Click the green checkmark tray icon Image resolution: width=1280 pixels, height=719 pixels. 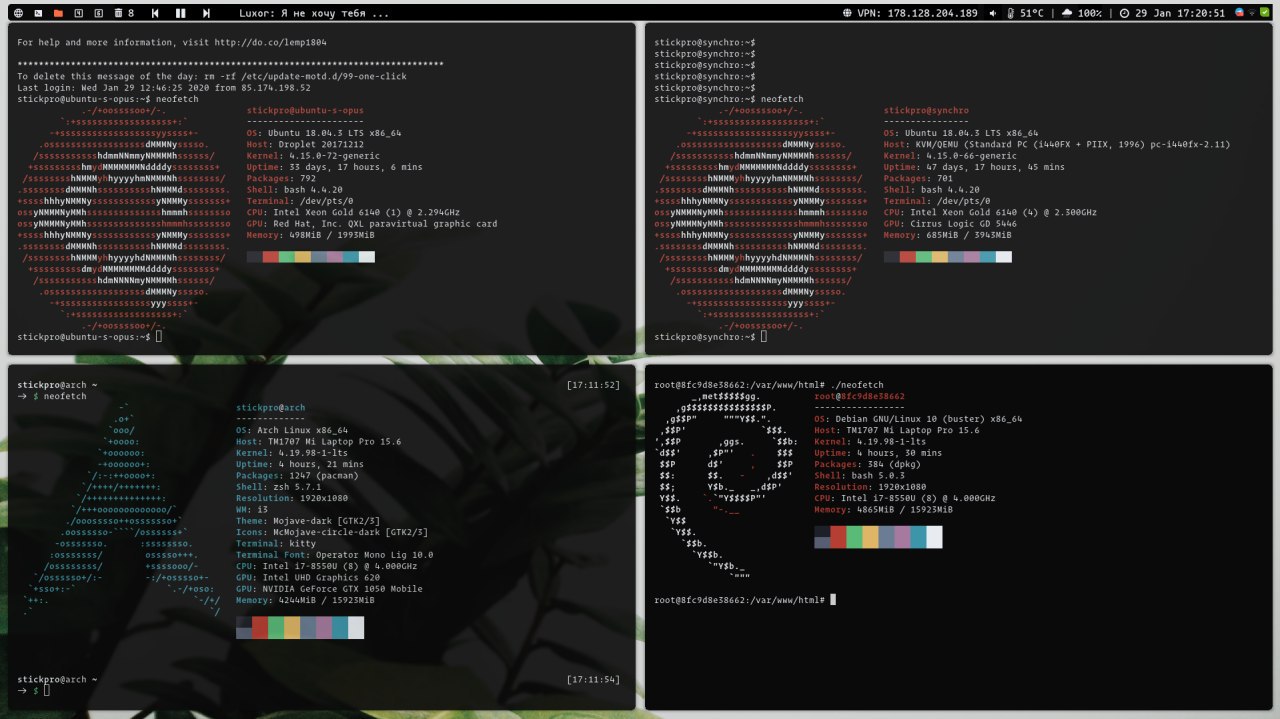(1266, 13)
